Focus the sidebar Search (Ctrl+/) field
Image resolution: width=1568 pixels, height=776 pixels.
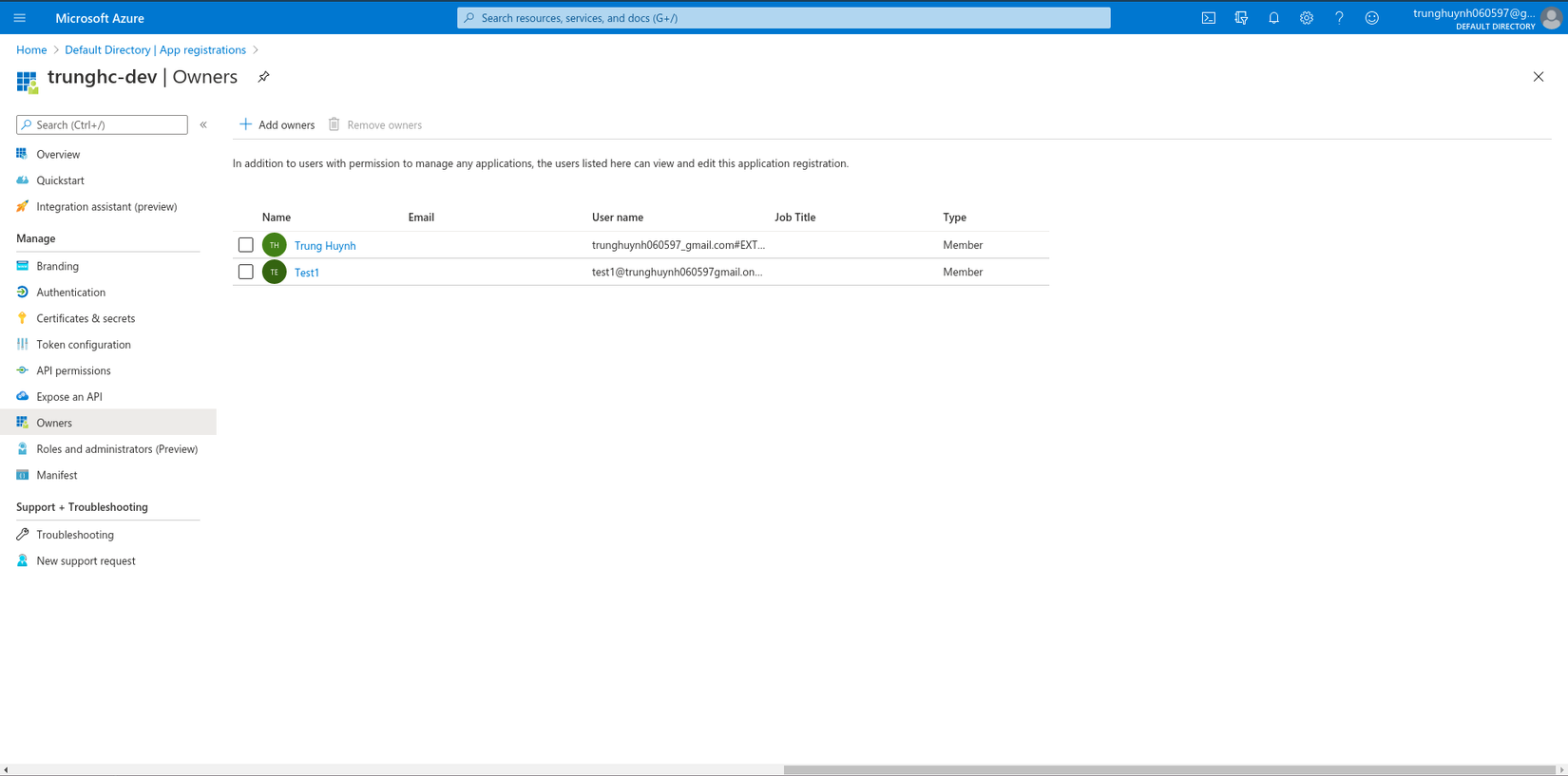tap(102, 124)
